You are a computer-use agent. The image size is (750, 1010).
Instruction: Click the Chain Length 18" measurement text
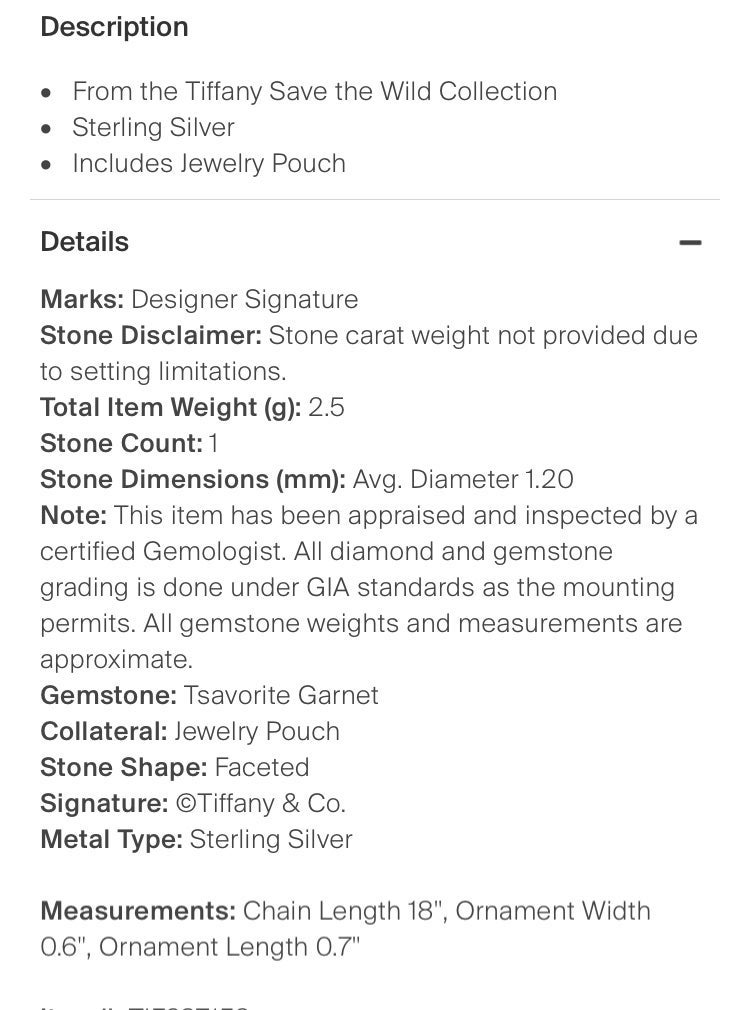pyautogui.click(x=345, y=911)
